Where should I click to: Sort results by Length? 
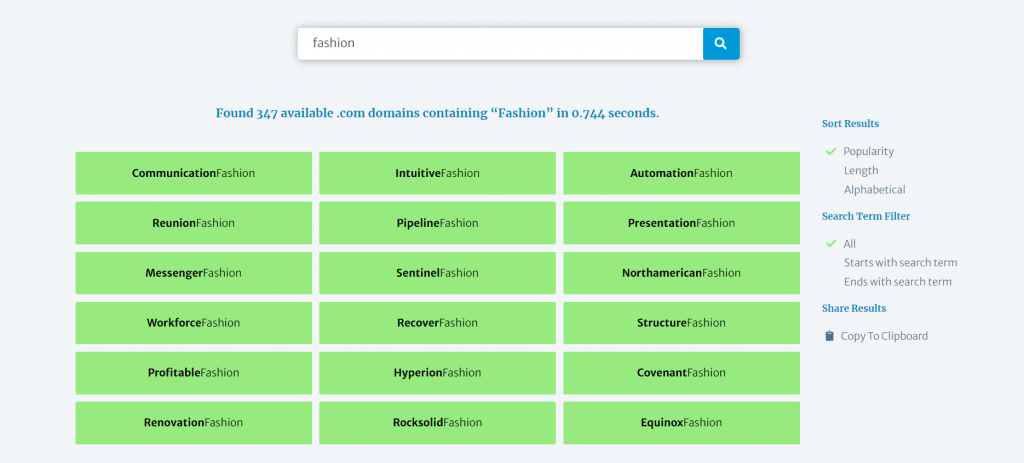click(861, 171)
